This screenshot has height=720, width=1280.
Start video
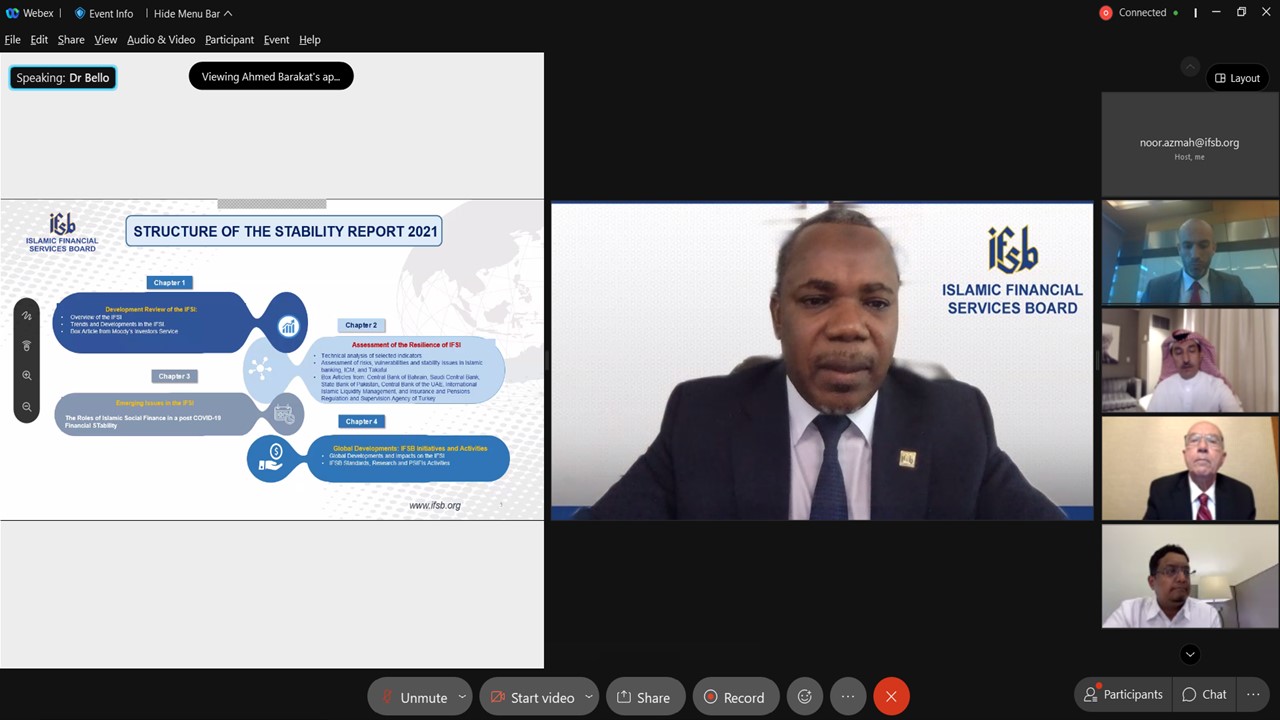coord(531,697)
